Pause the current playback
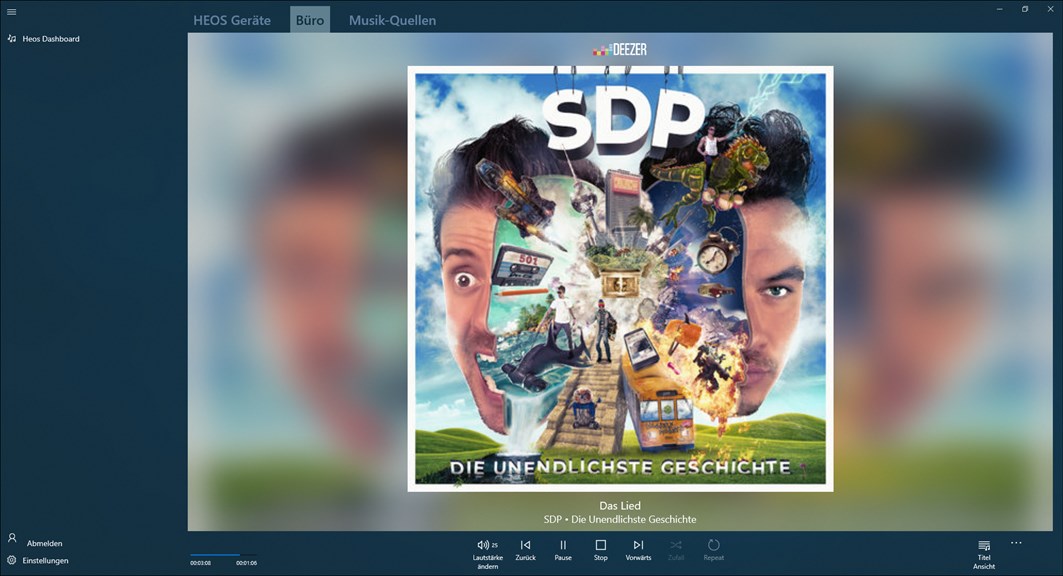 click(563, 550)
